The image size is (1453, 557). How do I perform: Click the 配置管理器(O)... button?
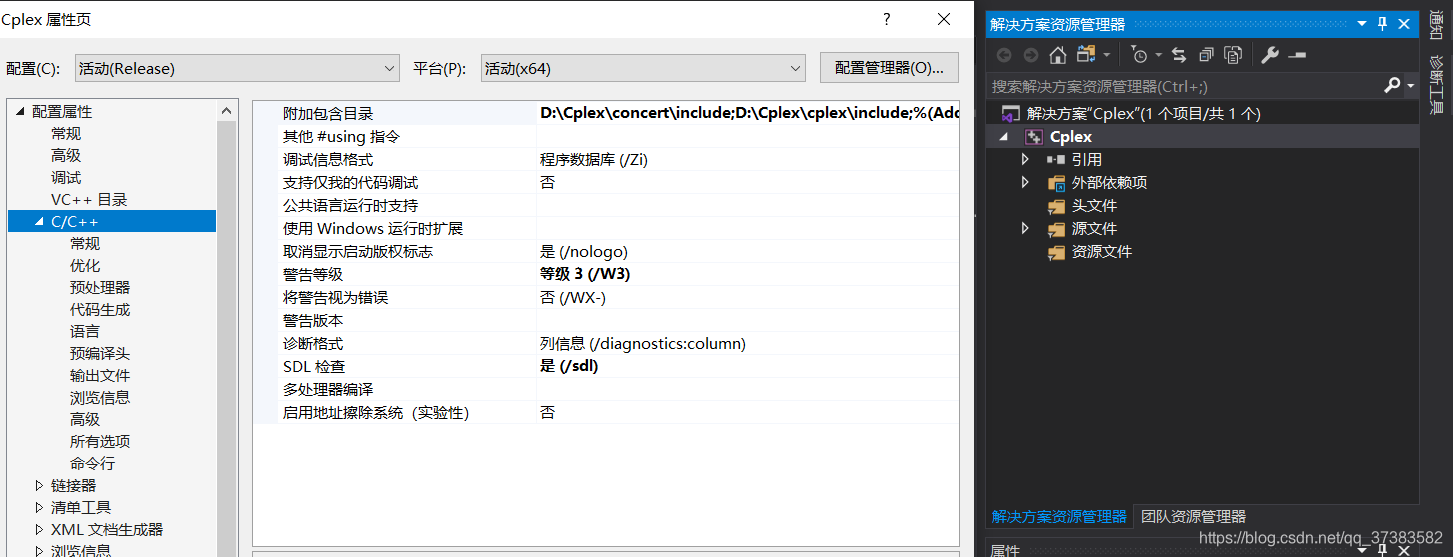click(x=889, y=68)
